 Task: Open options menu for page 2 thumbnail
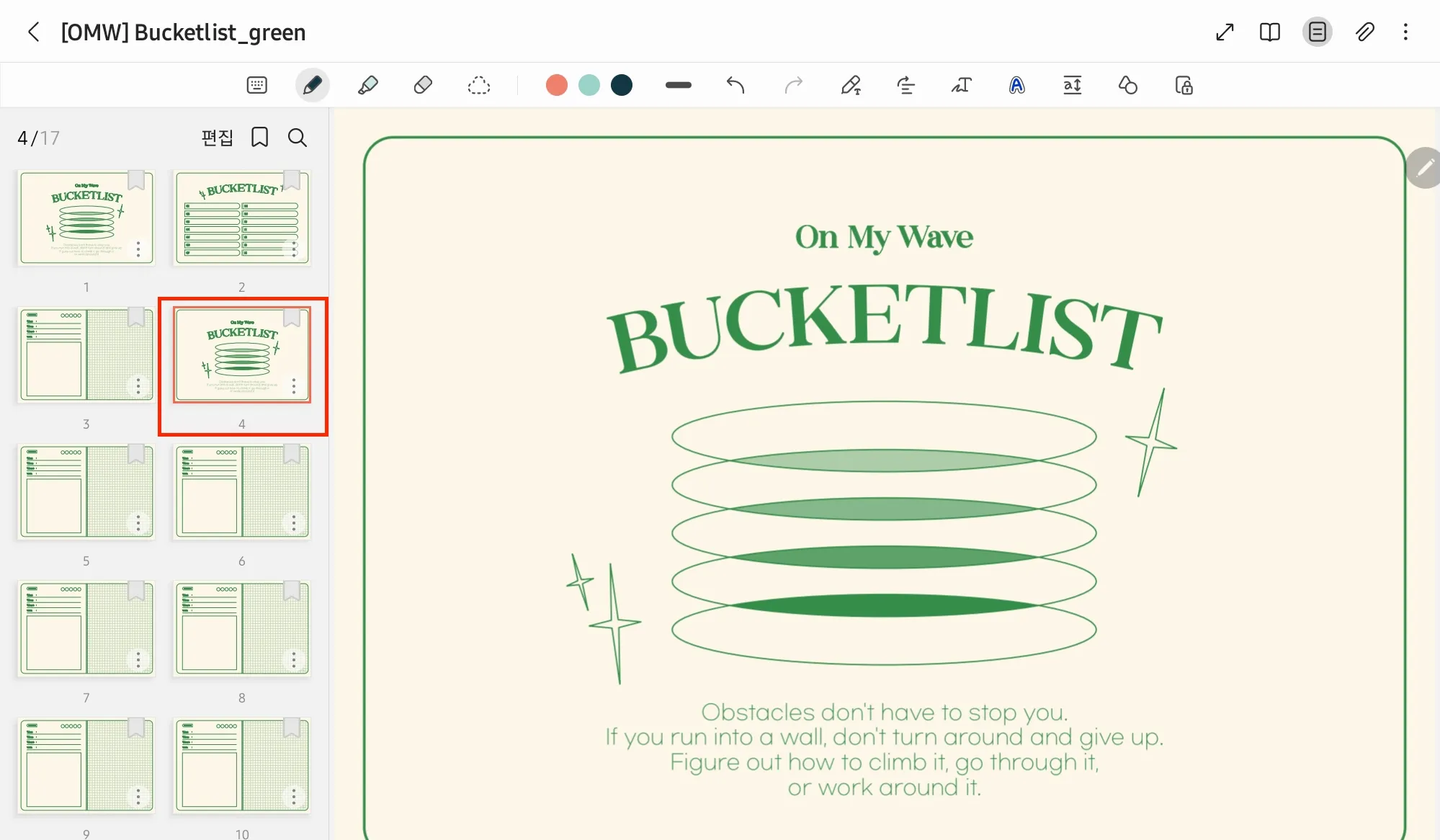click(x=293, y=249)
